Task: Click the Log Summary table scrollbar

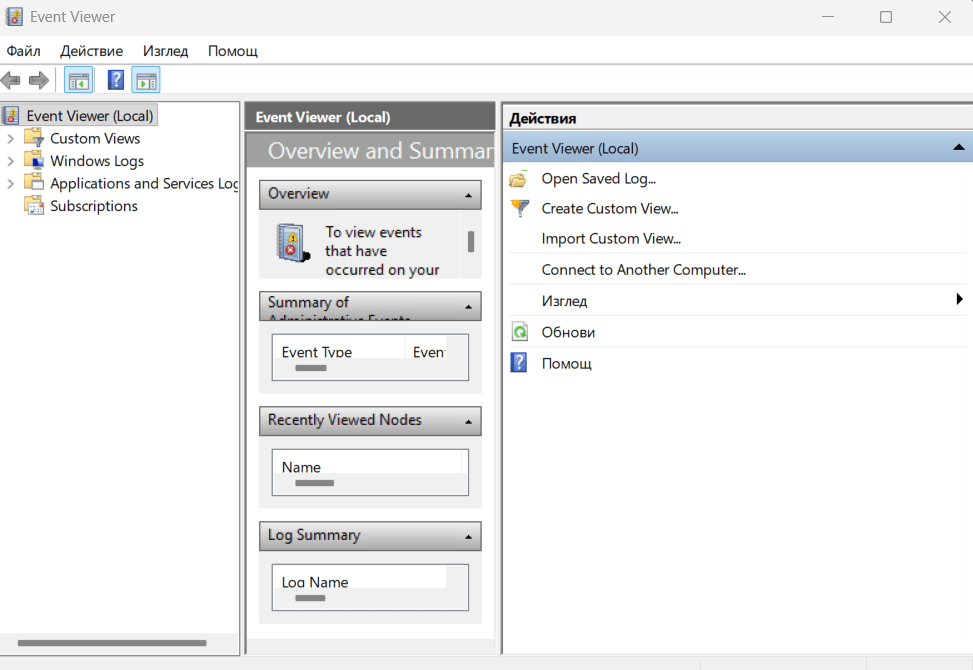Action: [x=310, y=598]
